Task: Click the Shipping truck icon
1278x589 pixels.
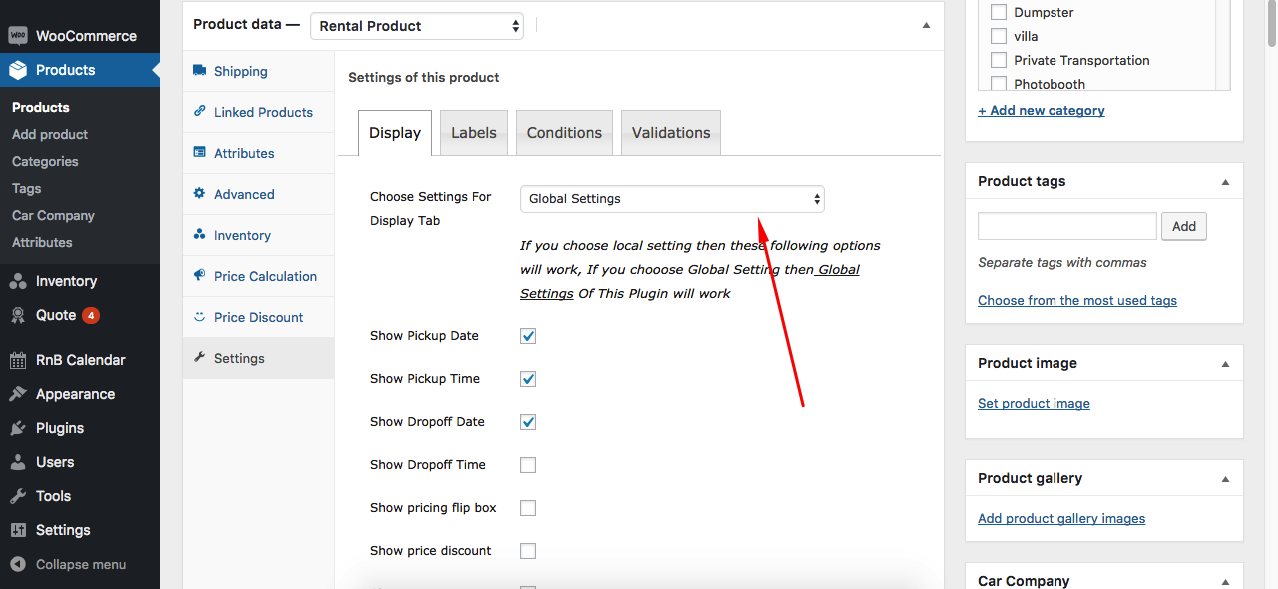Action: coord(199,71)
